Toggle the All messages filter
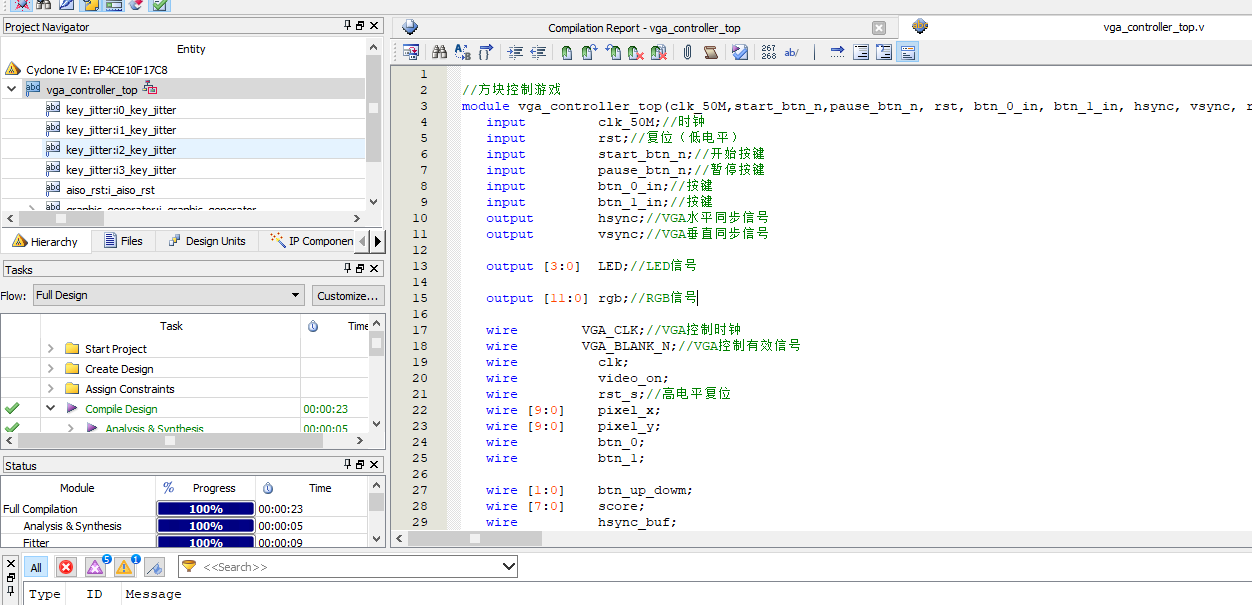1252x605 pixels. 36,567
